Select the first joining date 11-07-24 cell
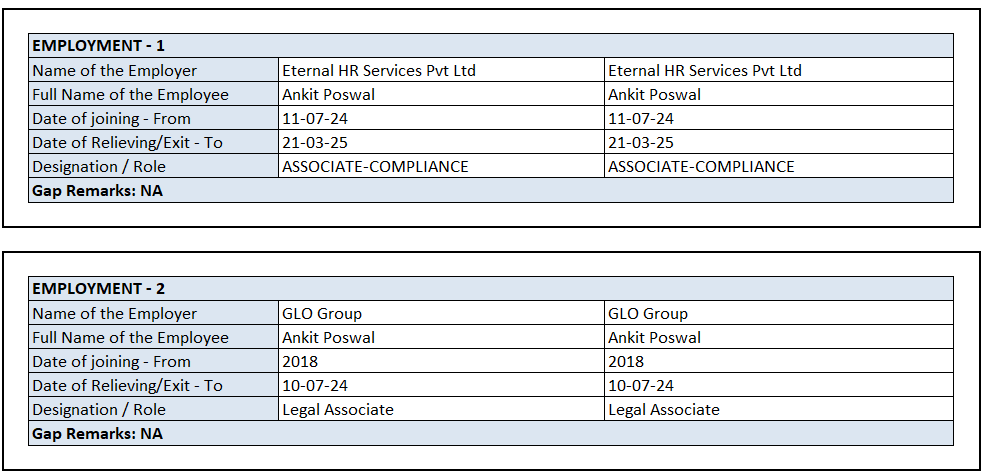The height and width of the screenshot is (476, 983). (315, 119)
